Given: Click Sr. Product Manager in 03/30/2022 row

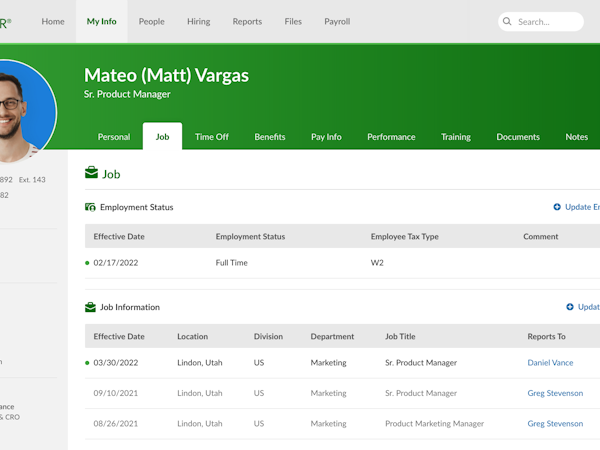Looking at the screenshot, I should (x=421, y=363).
